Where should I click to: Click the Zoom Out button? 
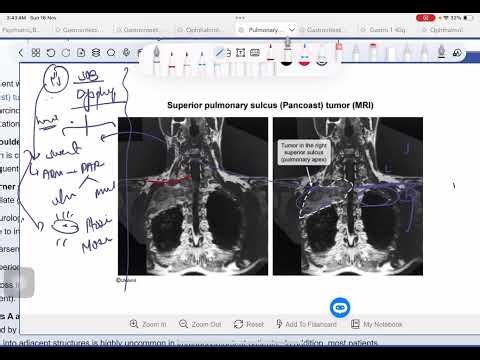click(x=200, y=324)
